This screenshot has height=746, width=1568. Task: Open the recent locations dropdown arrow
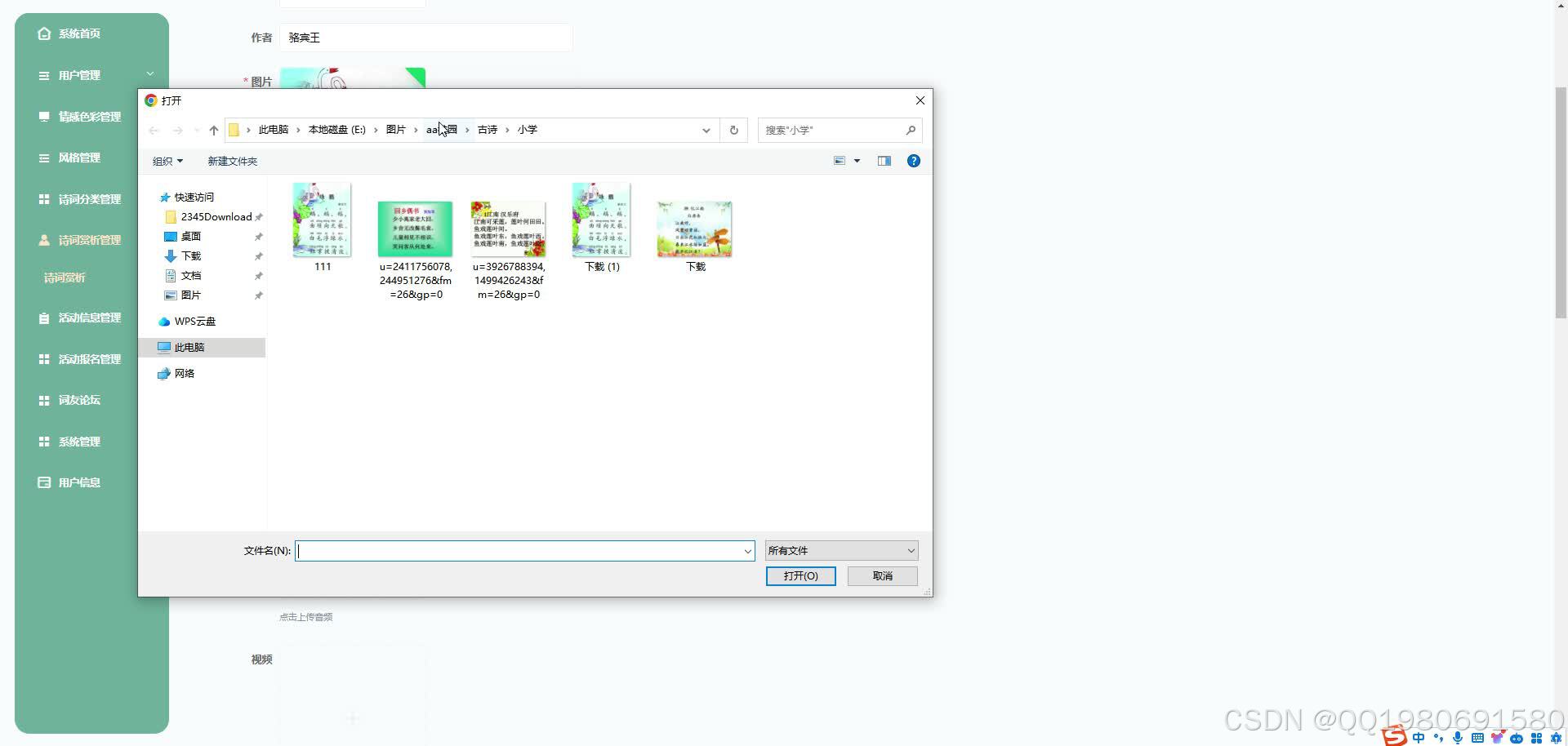coord(196,130)
